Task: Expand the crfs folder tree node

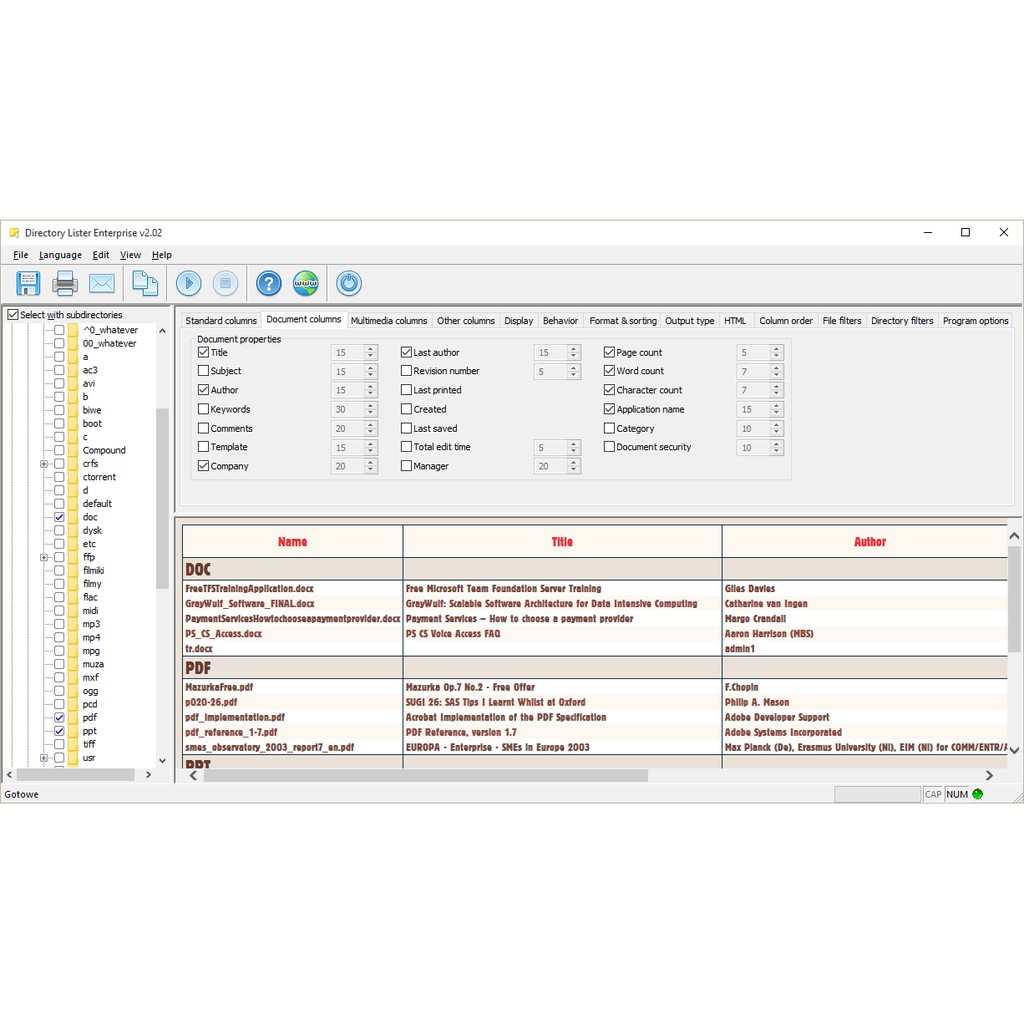Action: point(44,464)
